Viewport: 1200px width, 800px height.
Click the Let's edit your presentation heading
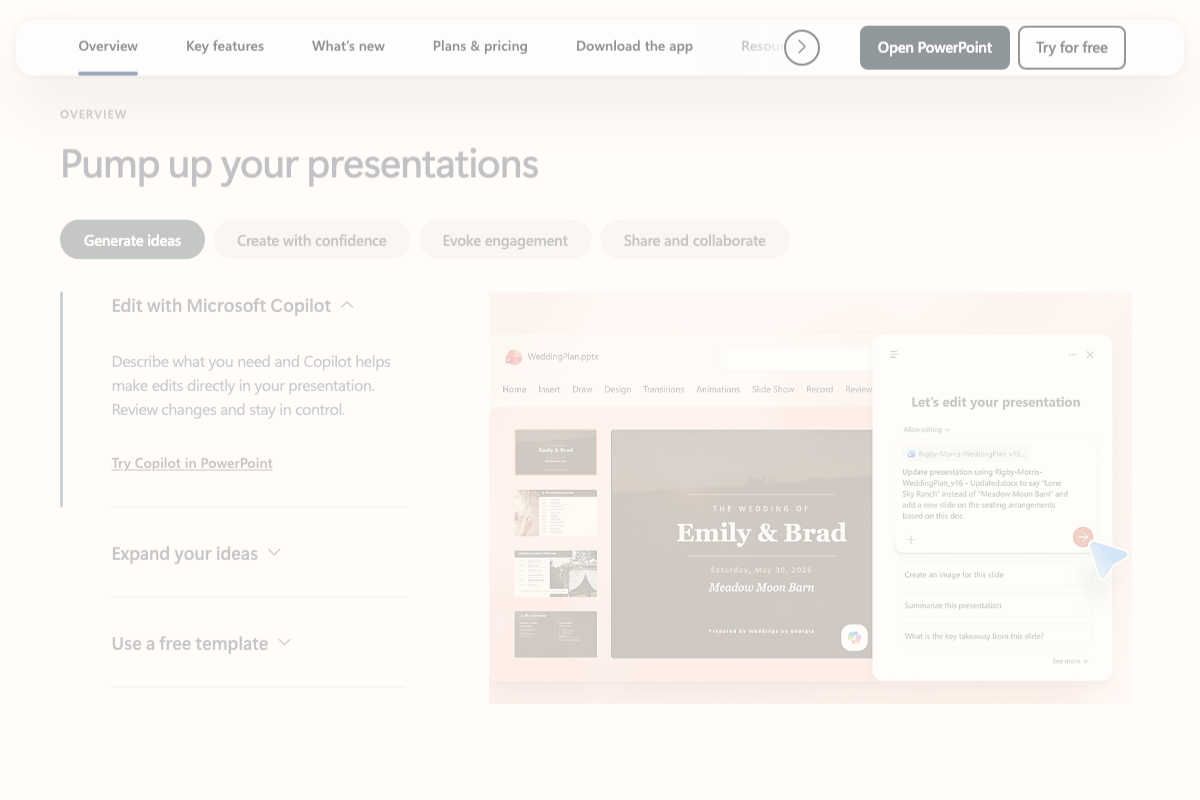point(996,402)
